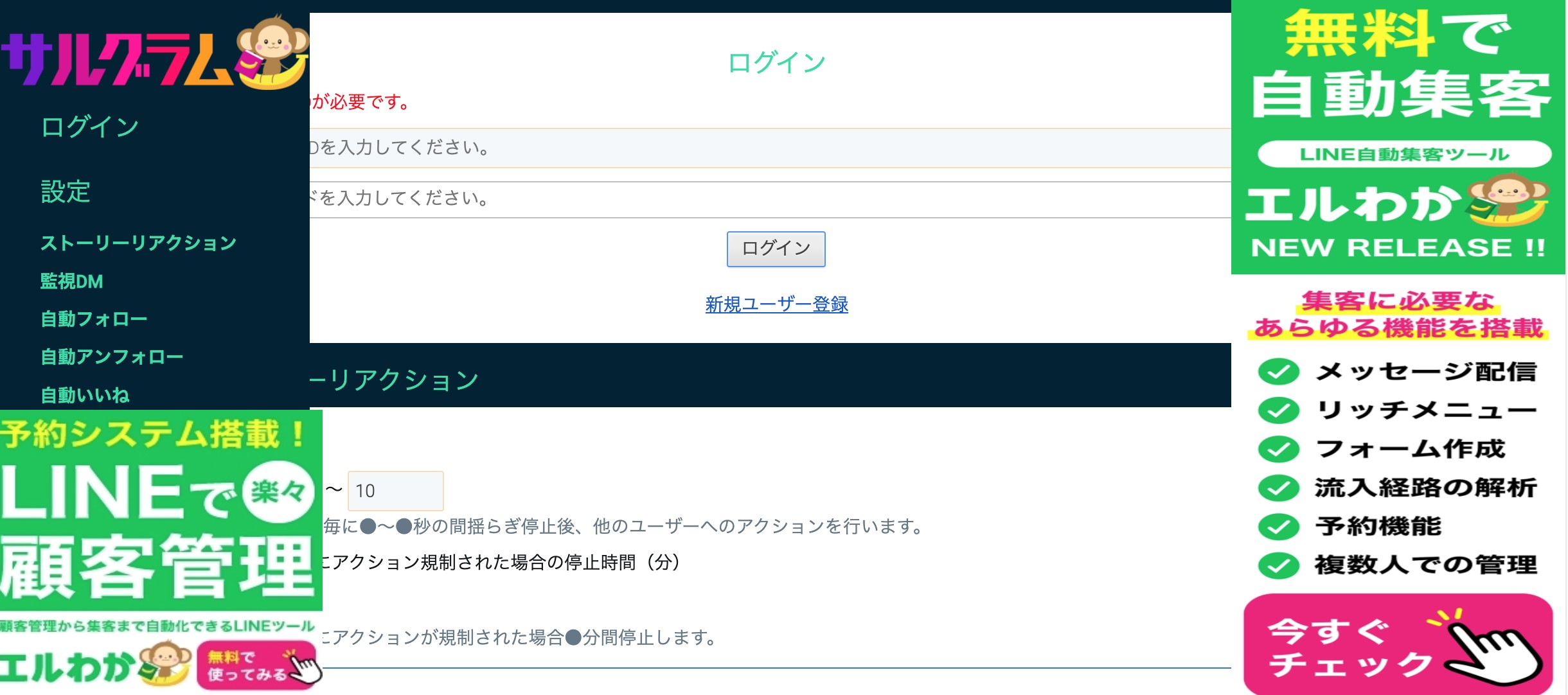The width and height of the screenshot is (1568, 695).
Task: Click the ーリアクション section heading
Action: pos(395,380)
